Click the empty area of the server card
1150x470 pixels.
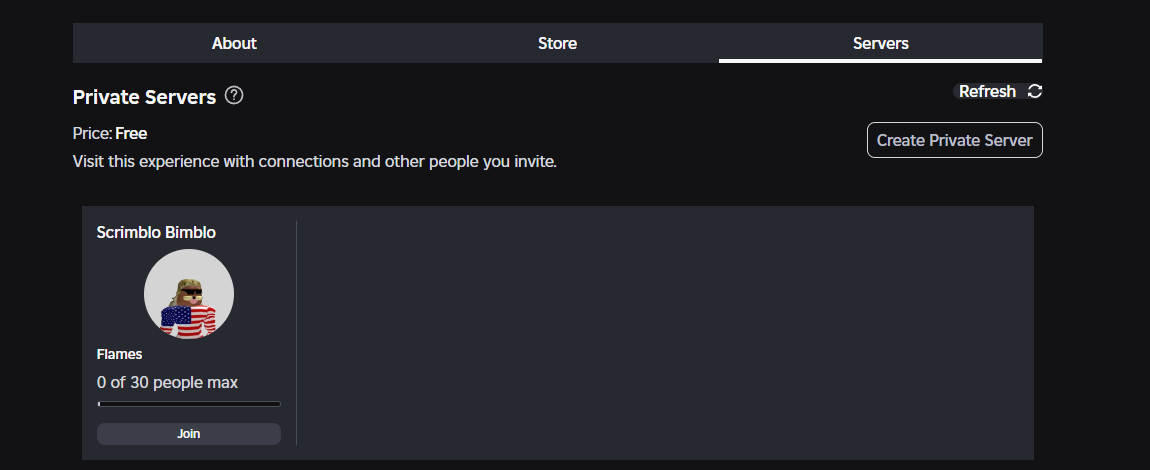point(664,332)
